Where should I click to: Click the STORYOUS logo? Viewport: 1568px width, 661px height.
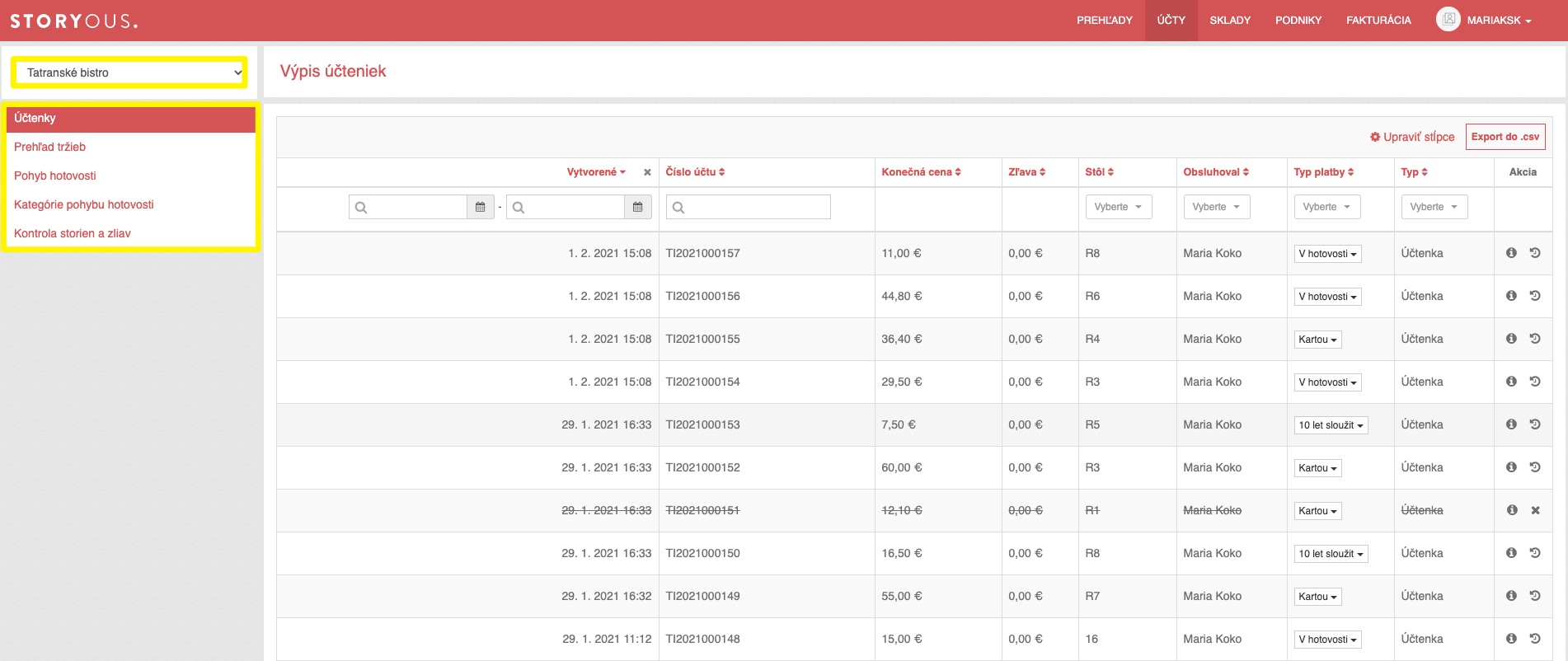pyautogui.click(x=73, y=21)
